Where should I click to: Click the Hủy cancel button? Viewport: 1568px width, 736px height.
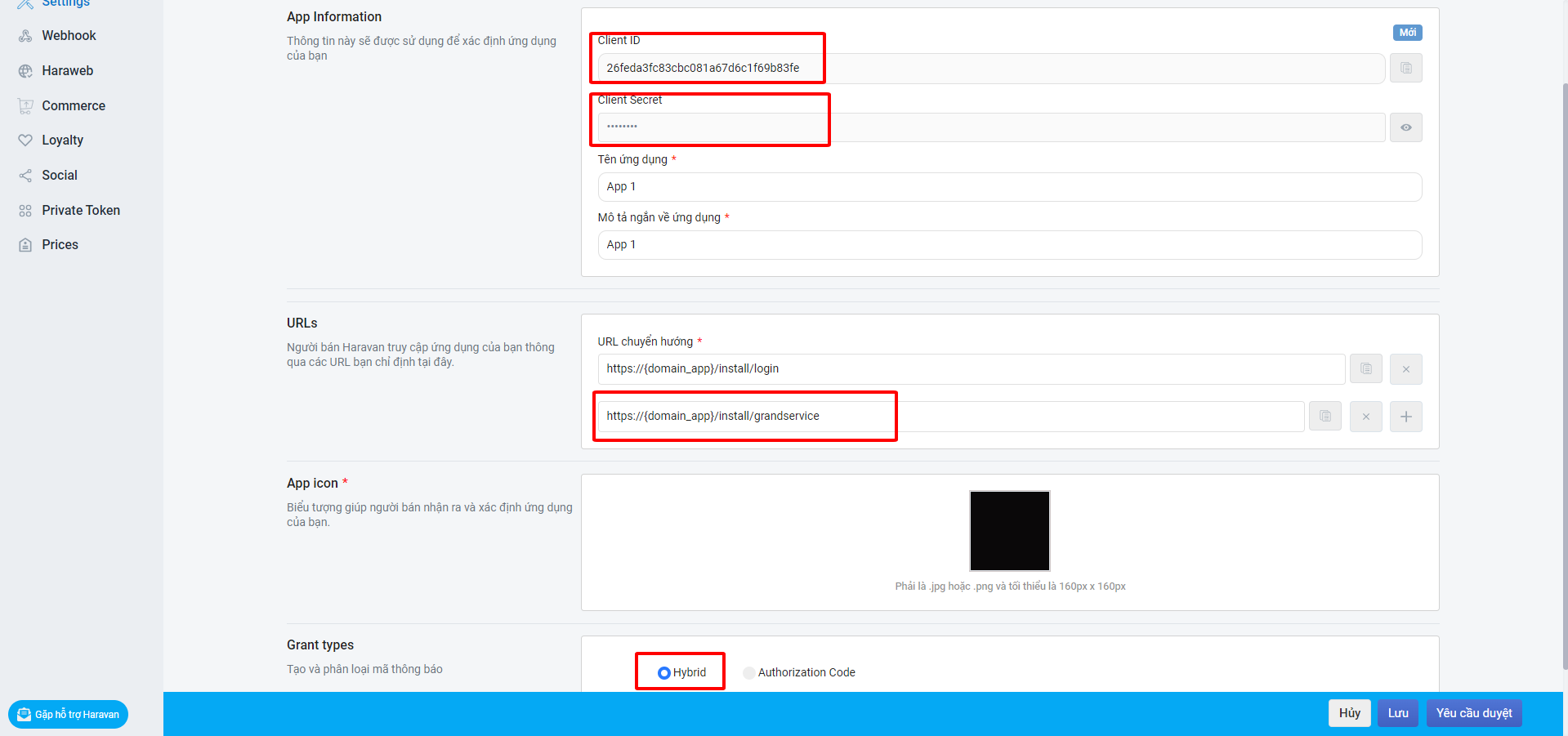click(1349, 713)
